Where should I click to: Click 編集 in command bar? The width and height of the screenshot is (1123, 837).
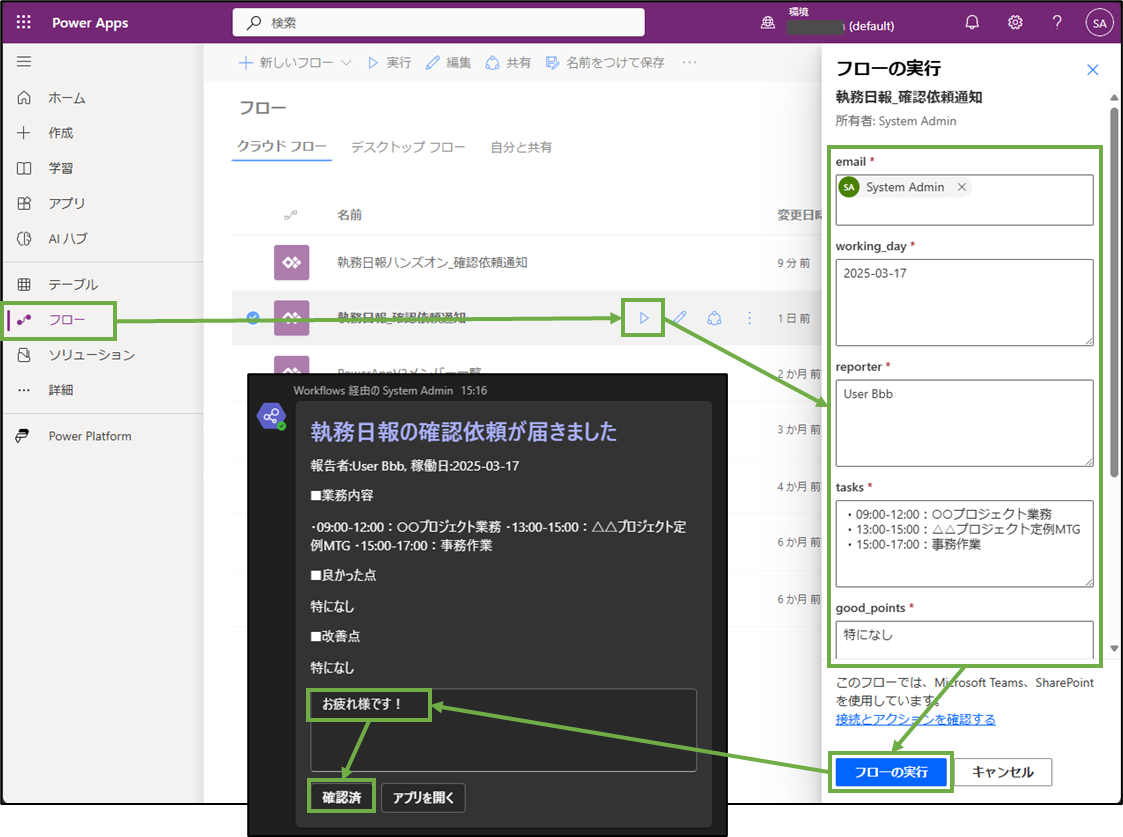pyautogui.click(x=448, y=63)
